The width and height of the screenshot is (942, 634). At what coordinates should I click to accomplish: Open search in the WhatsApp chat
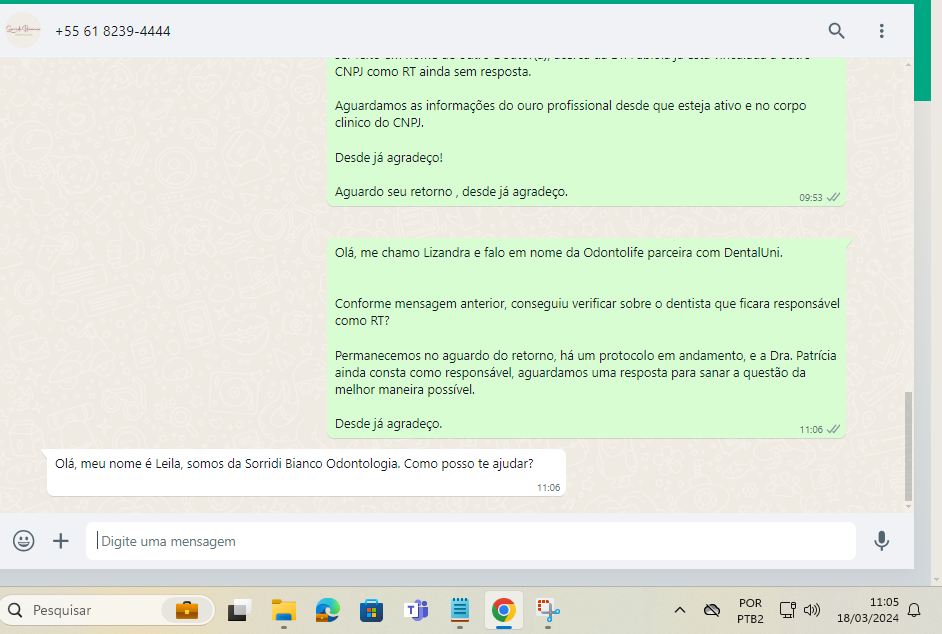click(836, 31)
